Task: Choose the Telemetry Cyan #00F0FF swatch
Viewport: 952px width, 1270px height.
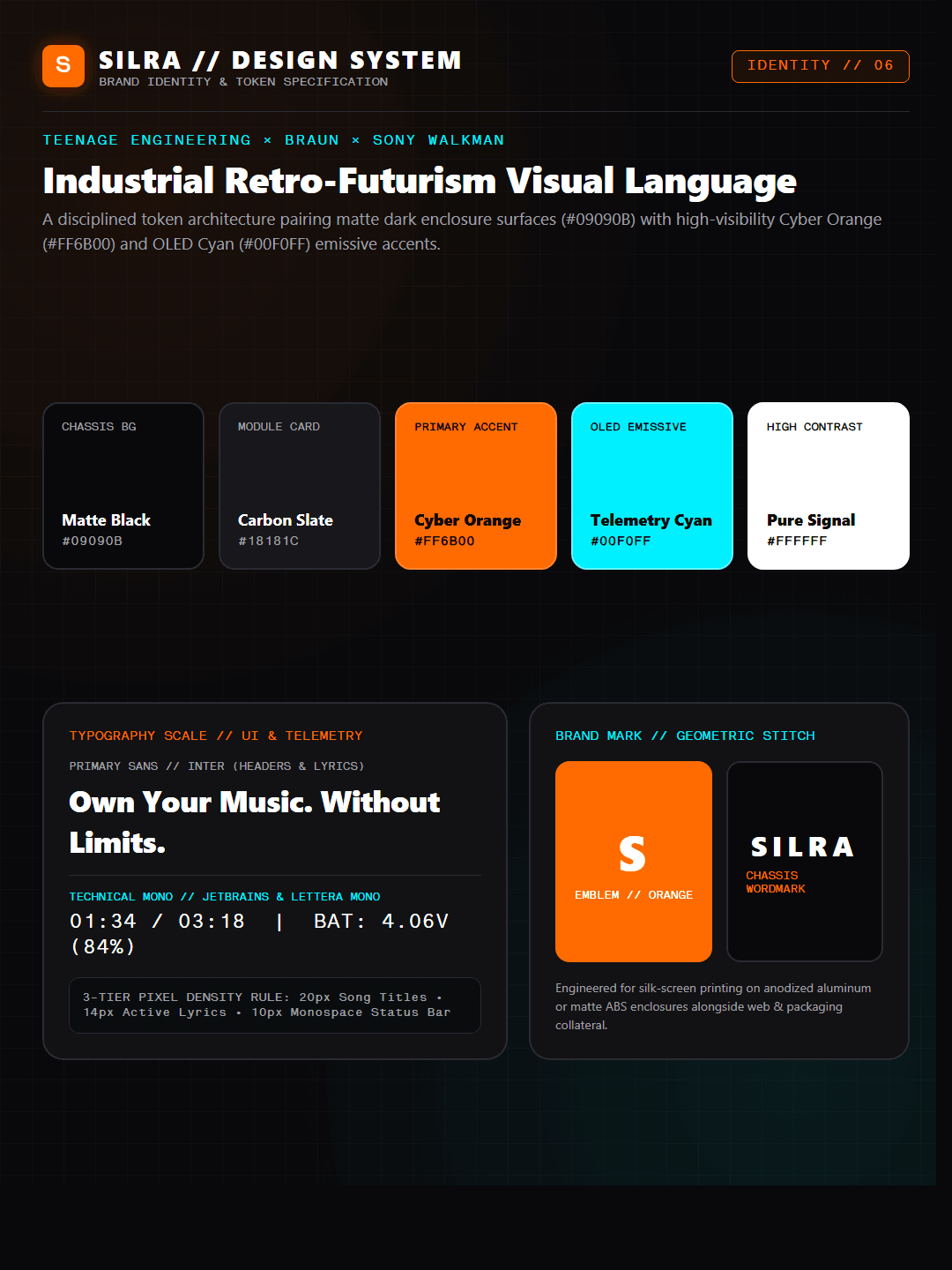Action: pos(652,486)
